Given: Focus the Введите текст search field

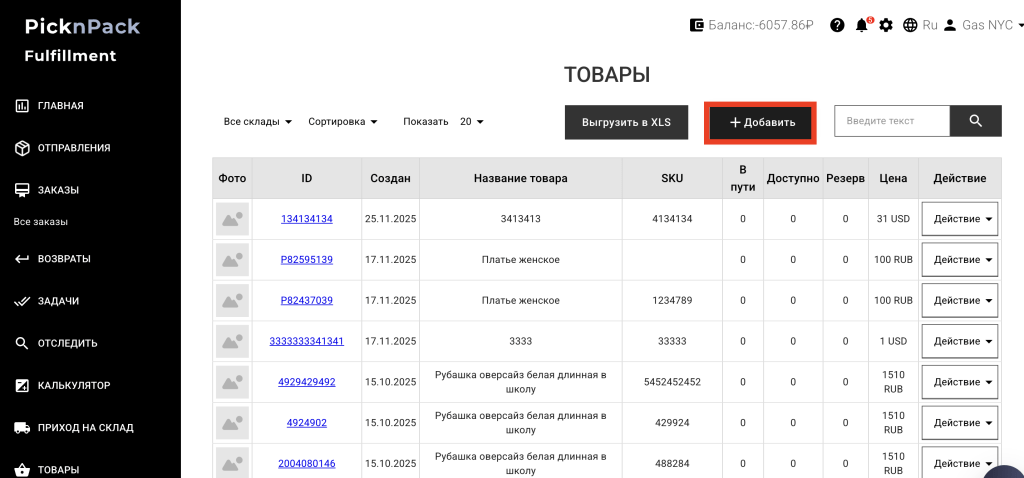Looking at the screenshot, I should [891, 121].
